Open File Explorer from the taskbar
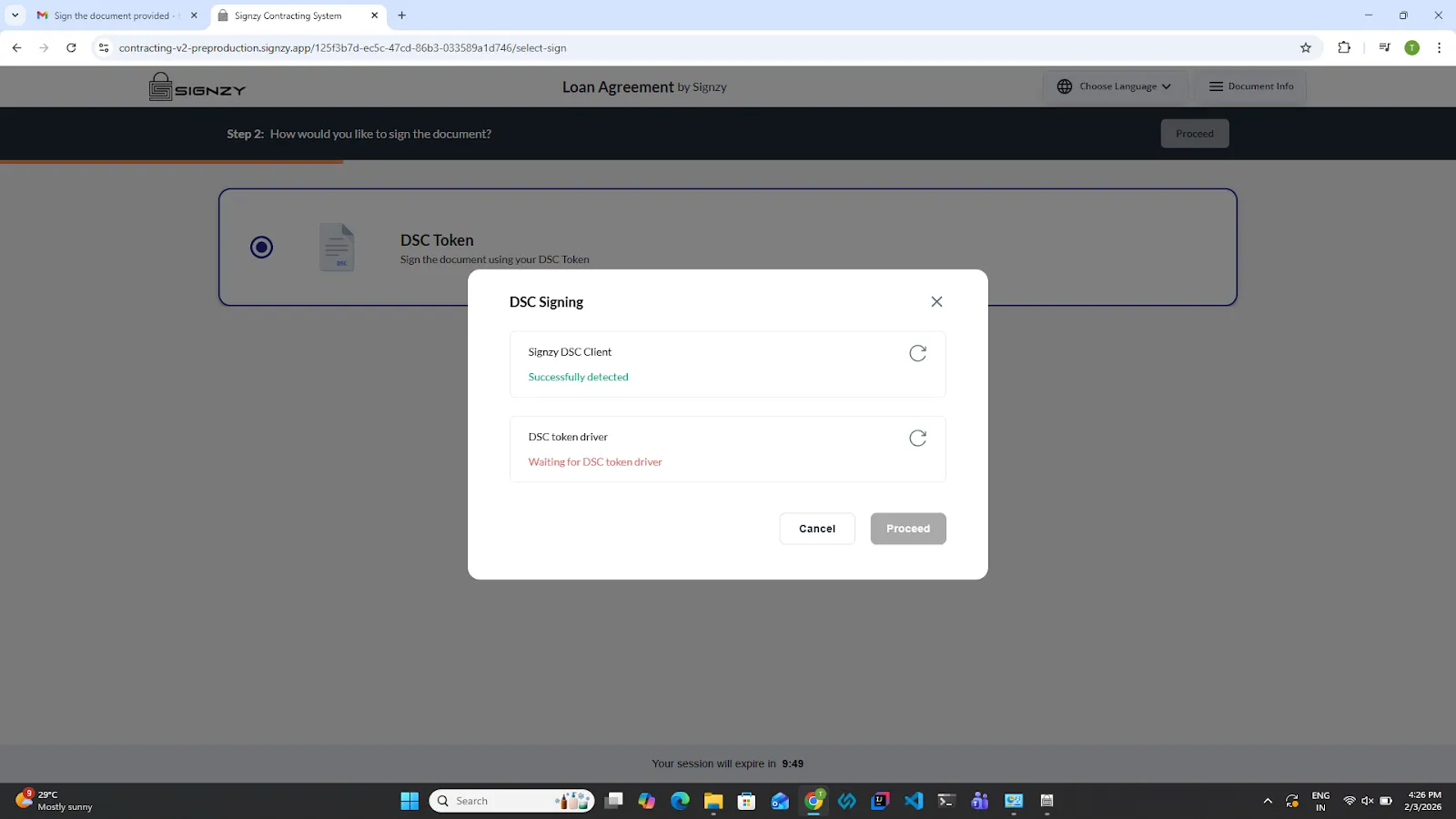Screen dimensions: 1456x819 (x=713, y=801)
